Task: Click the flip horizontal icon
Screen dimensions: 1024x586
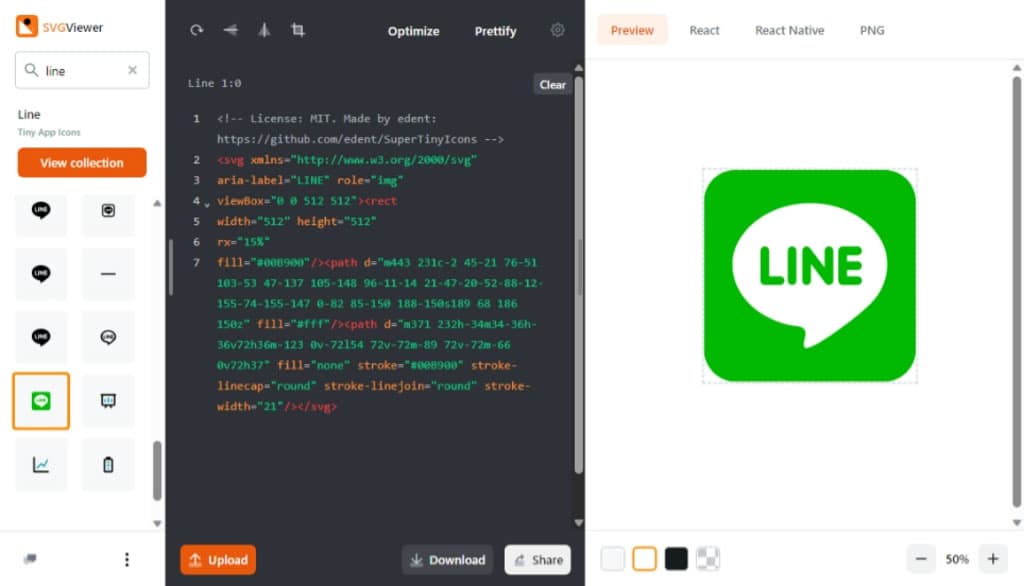Action: click(231, 30)
